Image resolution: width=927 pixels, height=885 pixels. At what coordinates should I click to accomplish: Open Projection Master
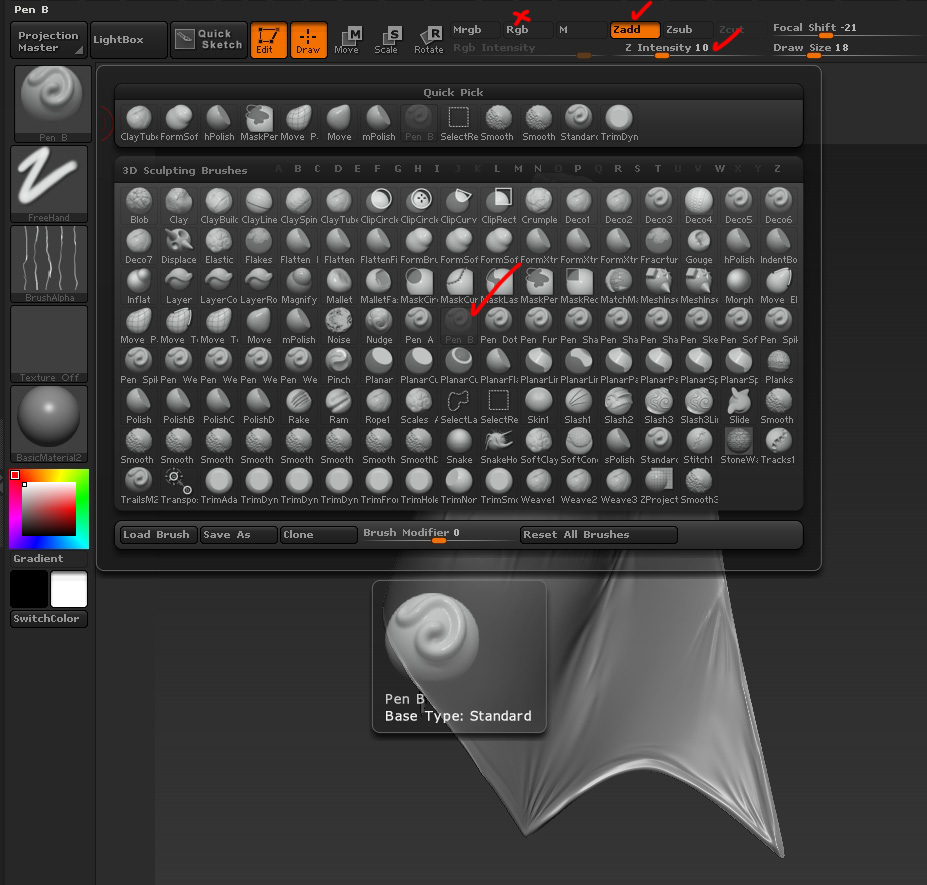[x=48, y=41]
